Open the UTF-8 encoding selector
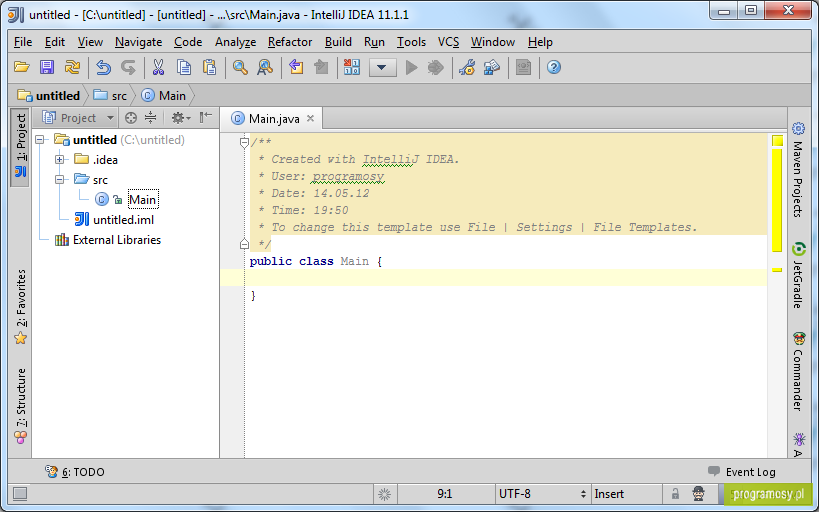Image resolution: width=819 pixels, height=512 pixels. (x=543, y=494)
